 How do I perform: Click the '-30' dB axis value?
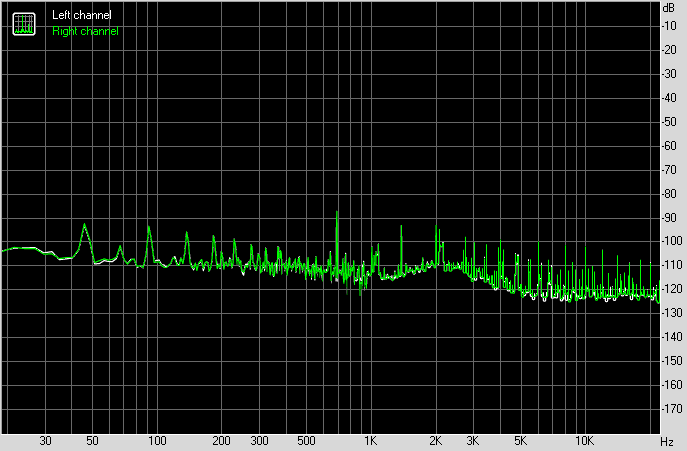pyautogui.click(x=669, y=74)
